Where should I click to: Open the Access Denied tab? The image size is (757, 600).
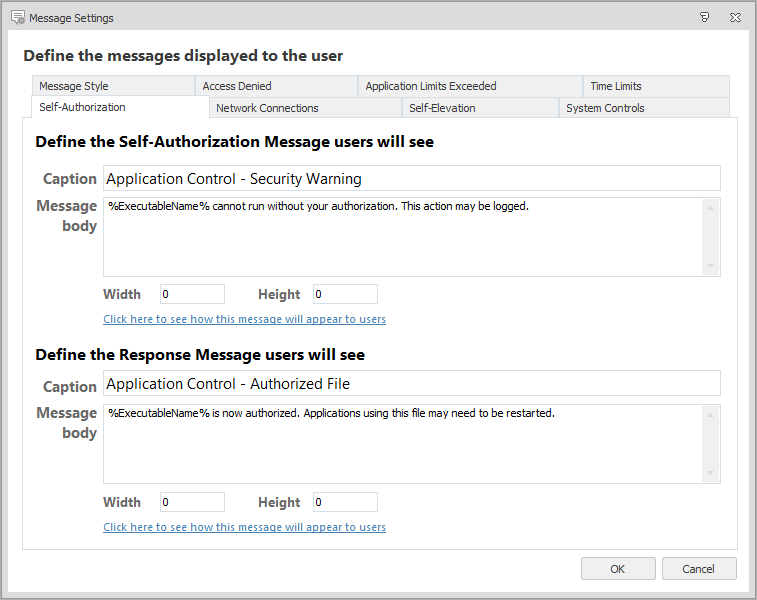coord(237,86)
